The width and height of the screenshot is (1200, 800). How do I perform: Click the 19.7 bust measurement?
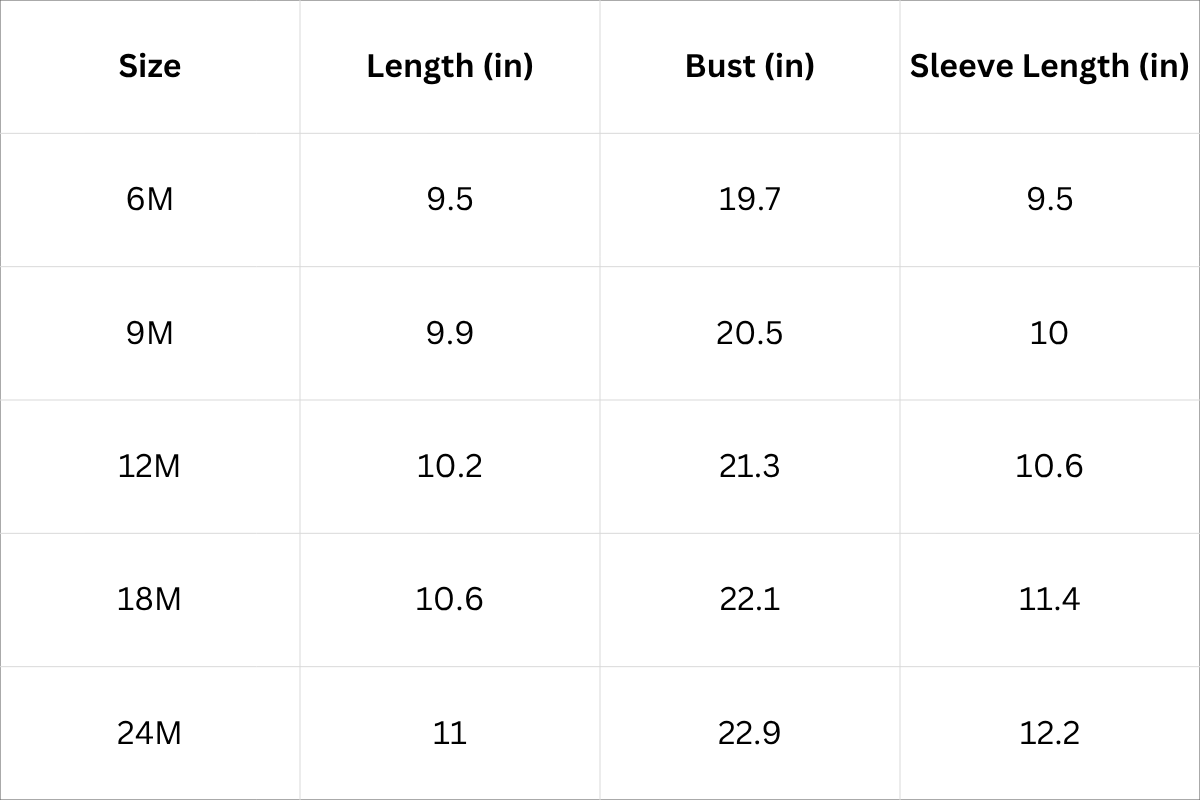tap(749, 199)
